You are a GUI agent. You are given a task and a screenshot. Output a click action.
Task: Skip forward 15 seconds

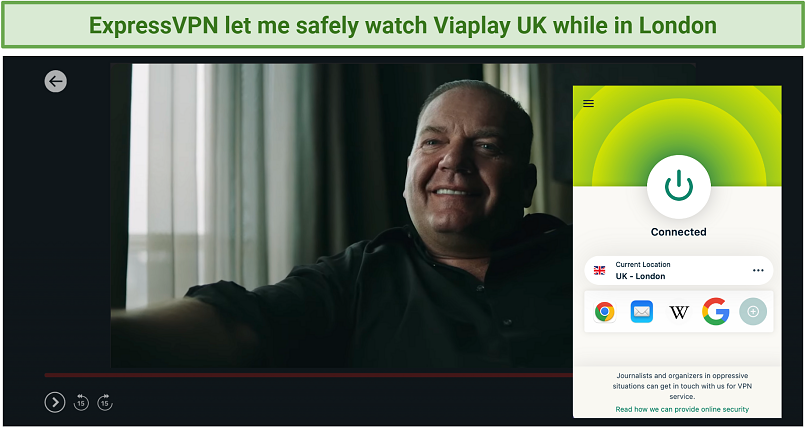tap(105, 402)
